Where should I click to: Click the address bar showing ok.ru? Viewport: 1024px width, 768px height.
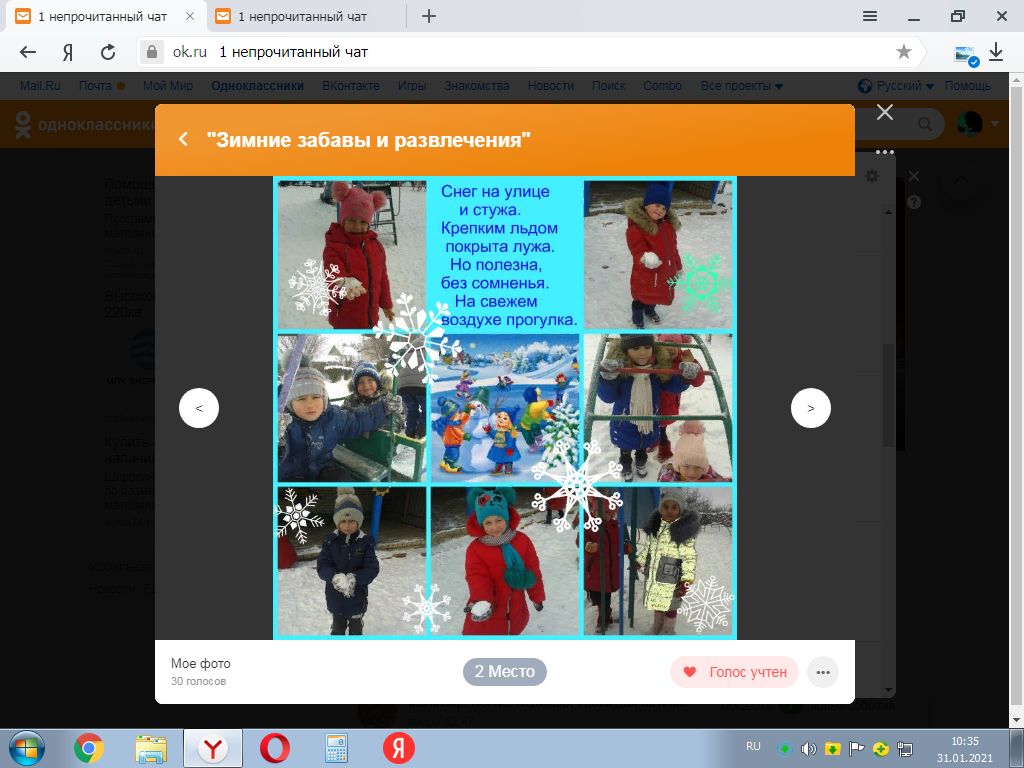[520, 52]
